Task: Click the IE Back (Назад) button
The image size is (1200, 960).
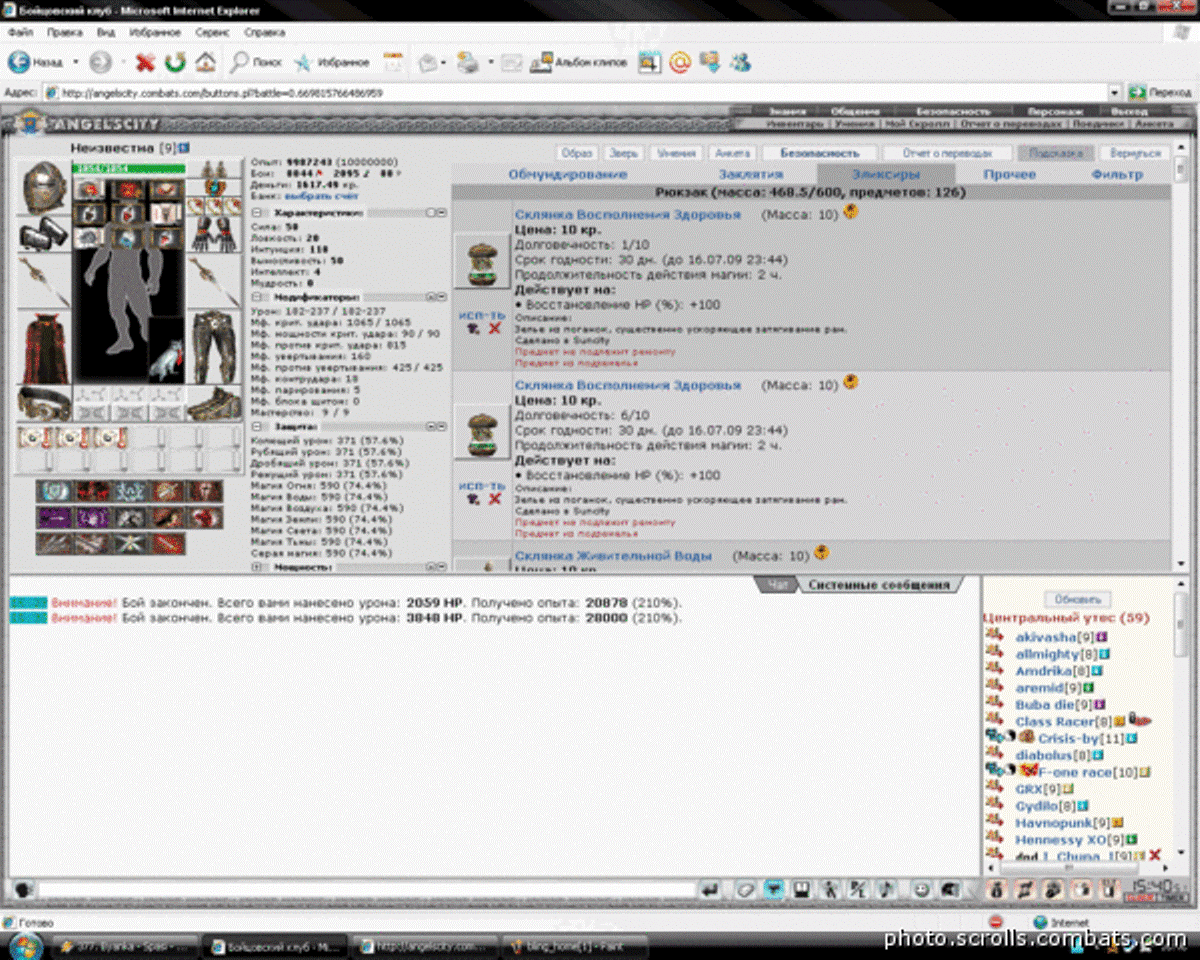Action: 37,62
